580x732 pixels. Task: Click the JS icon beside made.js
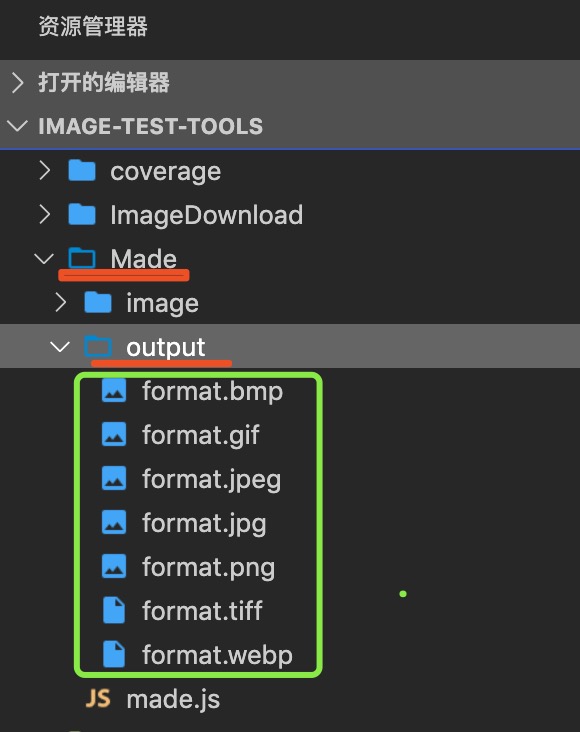98,699
